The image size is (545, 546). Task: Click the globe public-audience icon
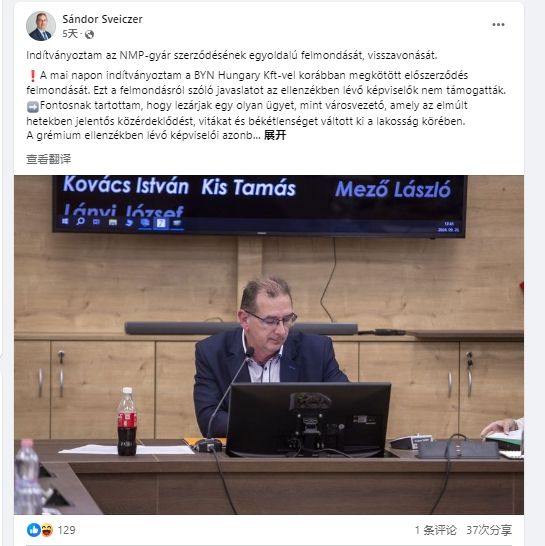[89, 34]
